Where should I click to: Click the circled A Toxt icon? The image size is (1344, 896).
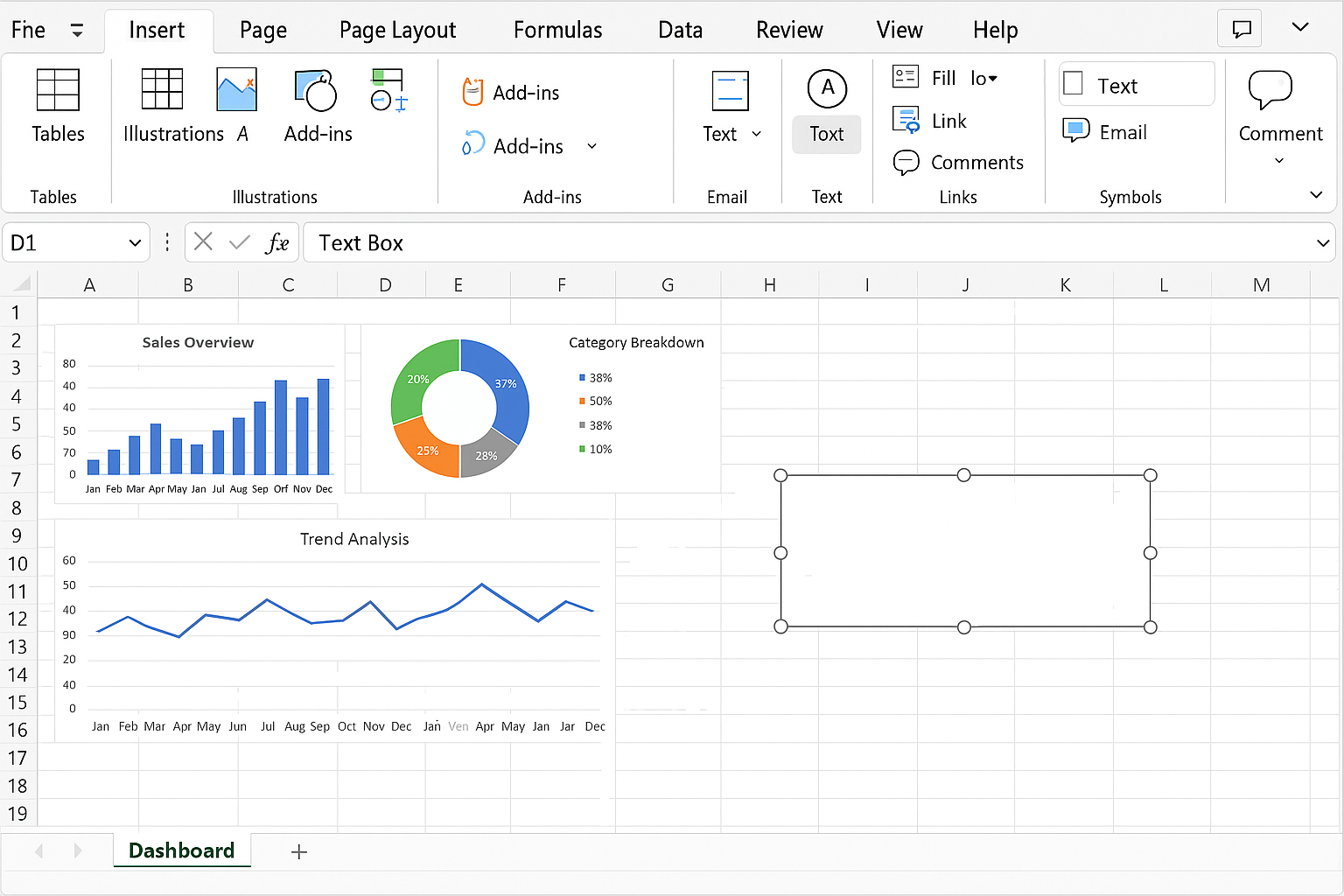coord(827,87)
